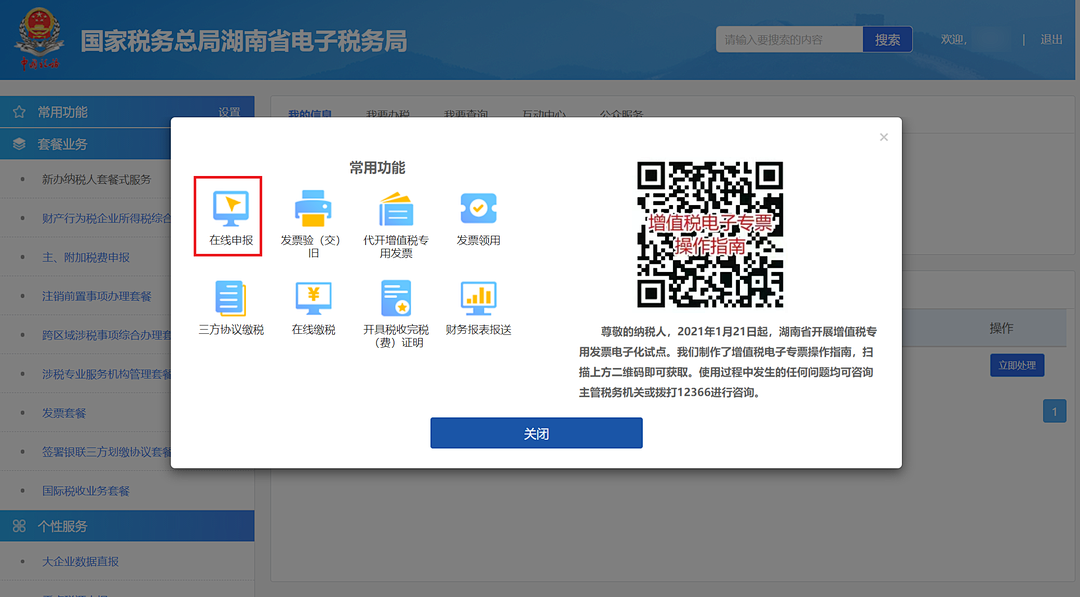Click the 常用功能 heading inside the dialog
This screenshot has width=1080, height=597.
377,167
